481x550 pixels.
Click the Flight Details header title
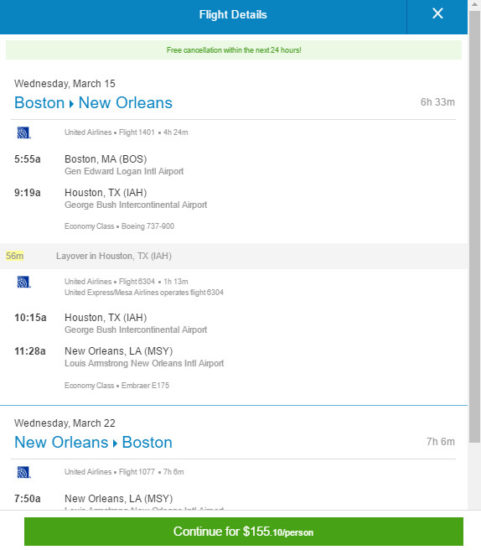click(x=233, y=15)
